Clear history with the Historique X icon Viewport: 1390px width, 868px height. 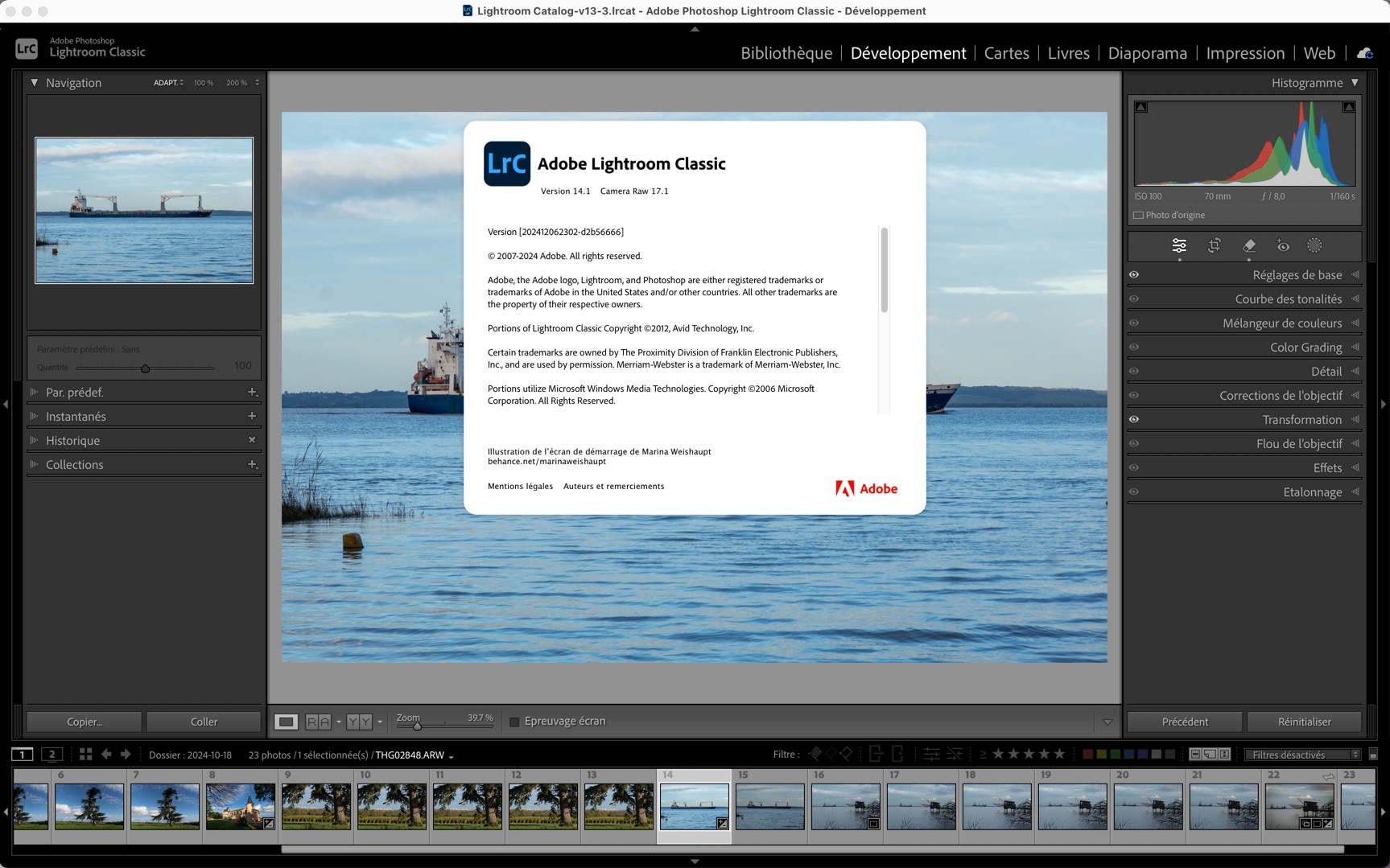click(x=252, y=440)
